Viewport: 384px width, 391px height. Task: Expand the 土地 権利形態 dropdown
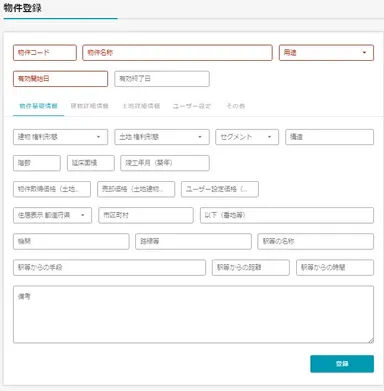pyautogui.click(x=162, y=137)
